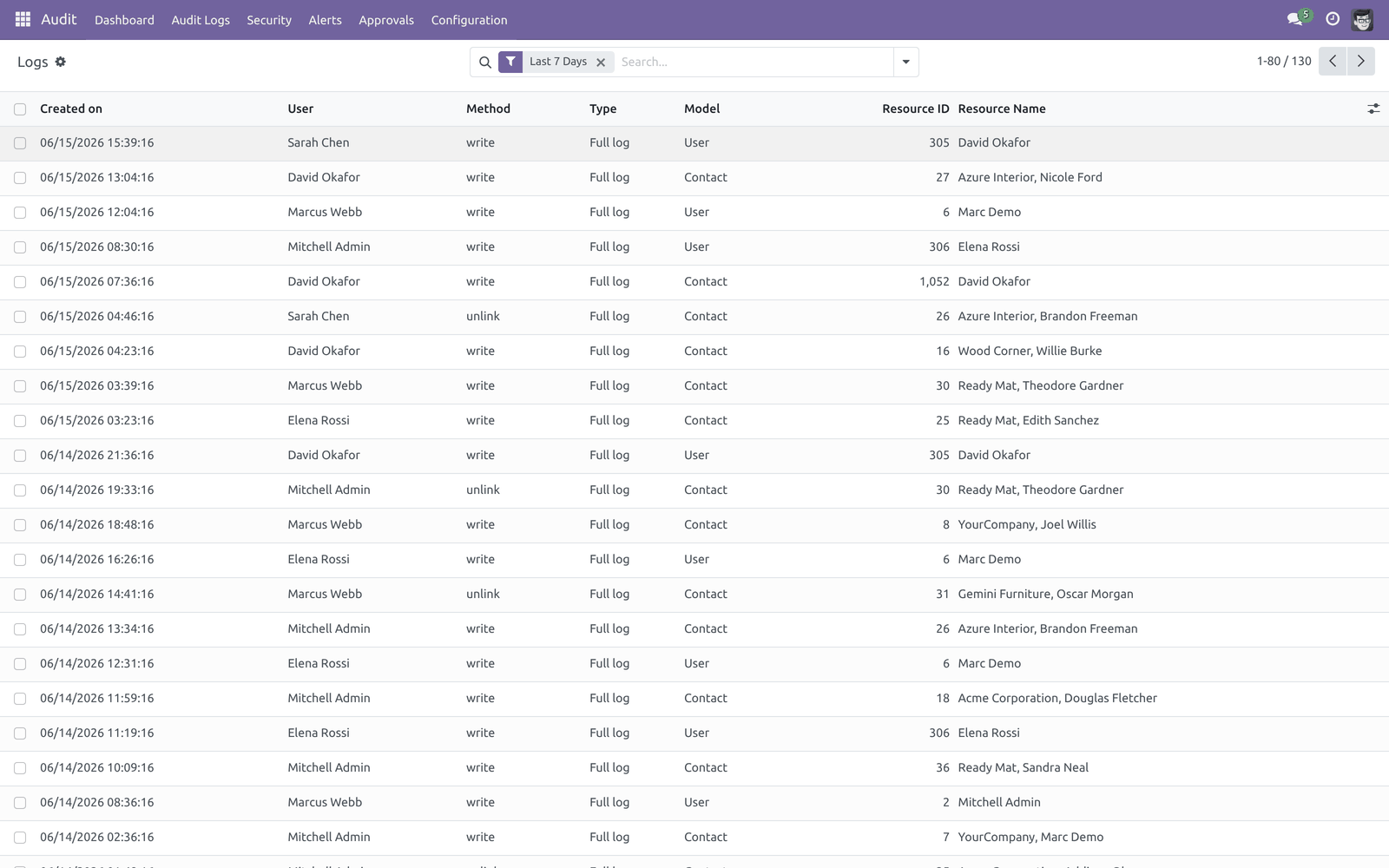Go to previous page of logs

1333,61
